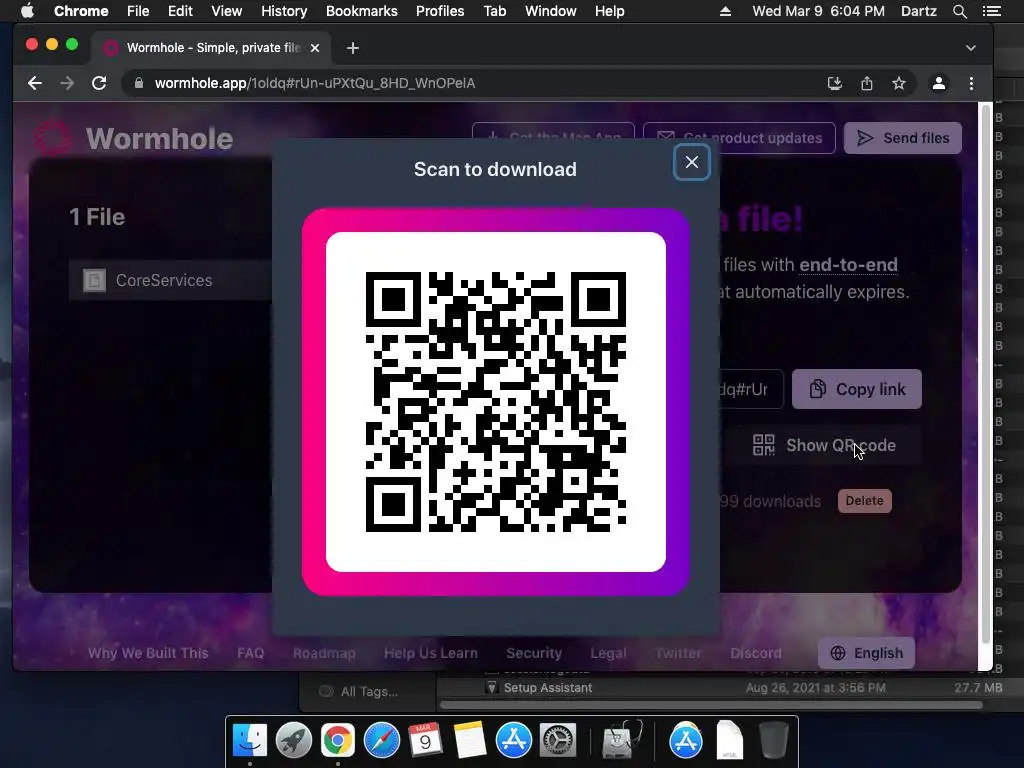Open the Help Us Learn link
The height and width of the screenshot is (768, 1024).
click(x=430, y=653)
